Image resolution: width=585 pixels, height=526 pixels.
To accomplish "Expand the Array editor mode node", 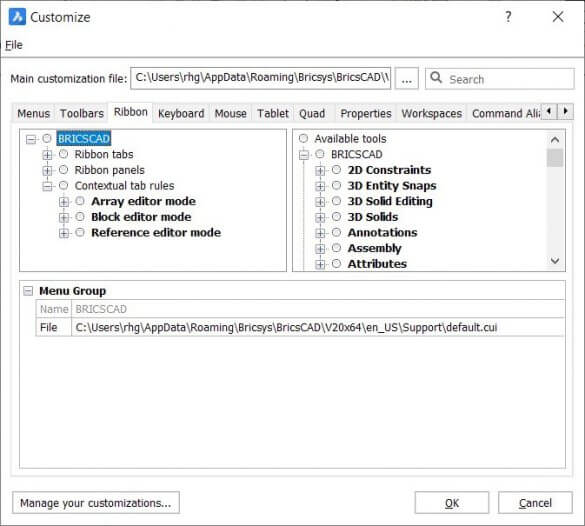I will (64, 202).
